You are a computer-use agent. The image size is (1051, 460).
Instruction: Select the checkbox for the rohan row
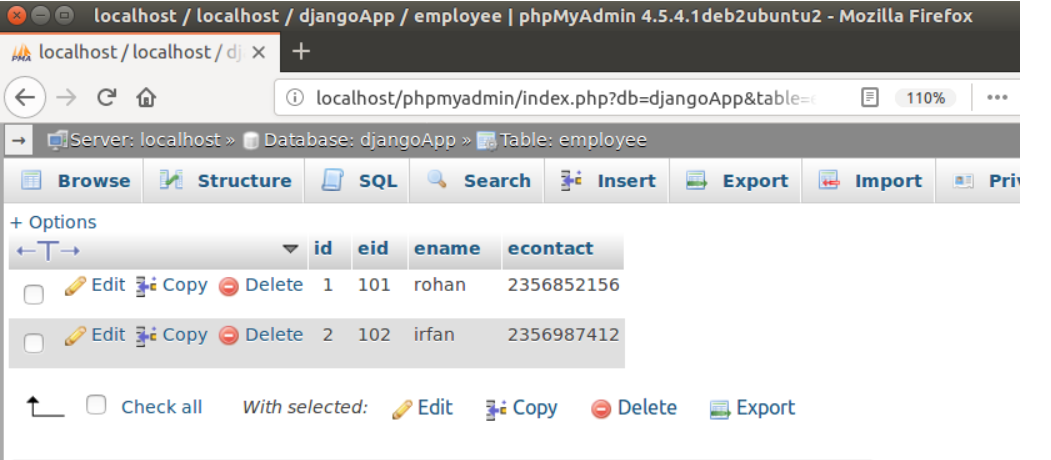tap(34, 294)
